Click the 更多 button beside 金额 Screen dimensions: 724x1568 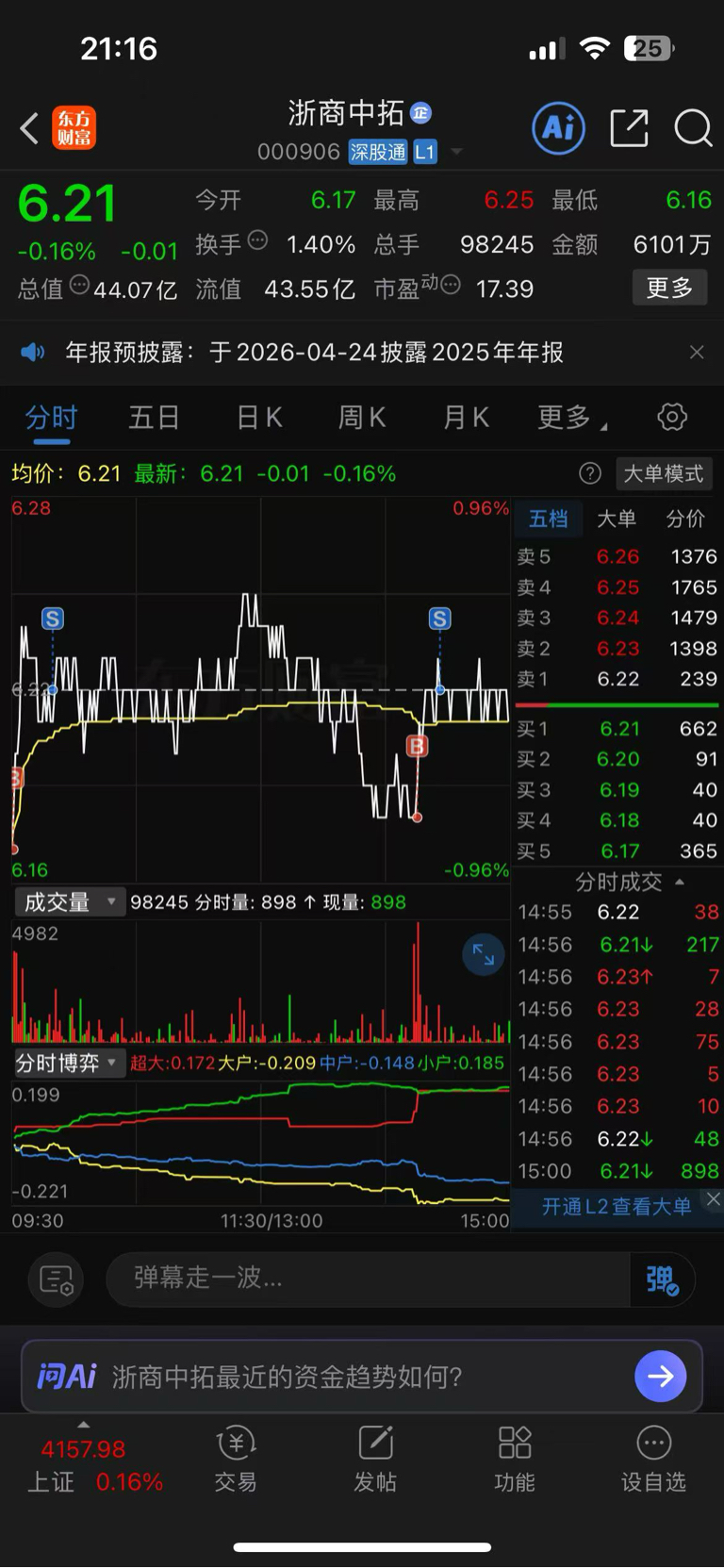(x=669, y=288)
